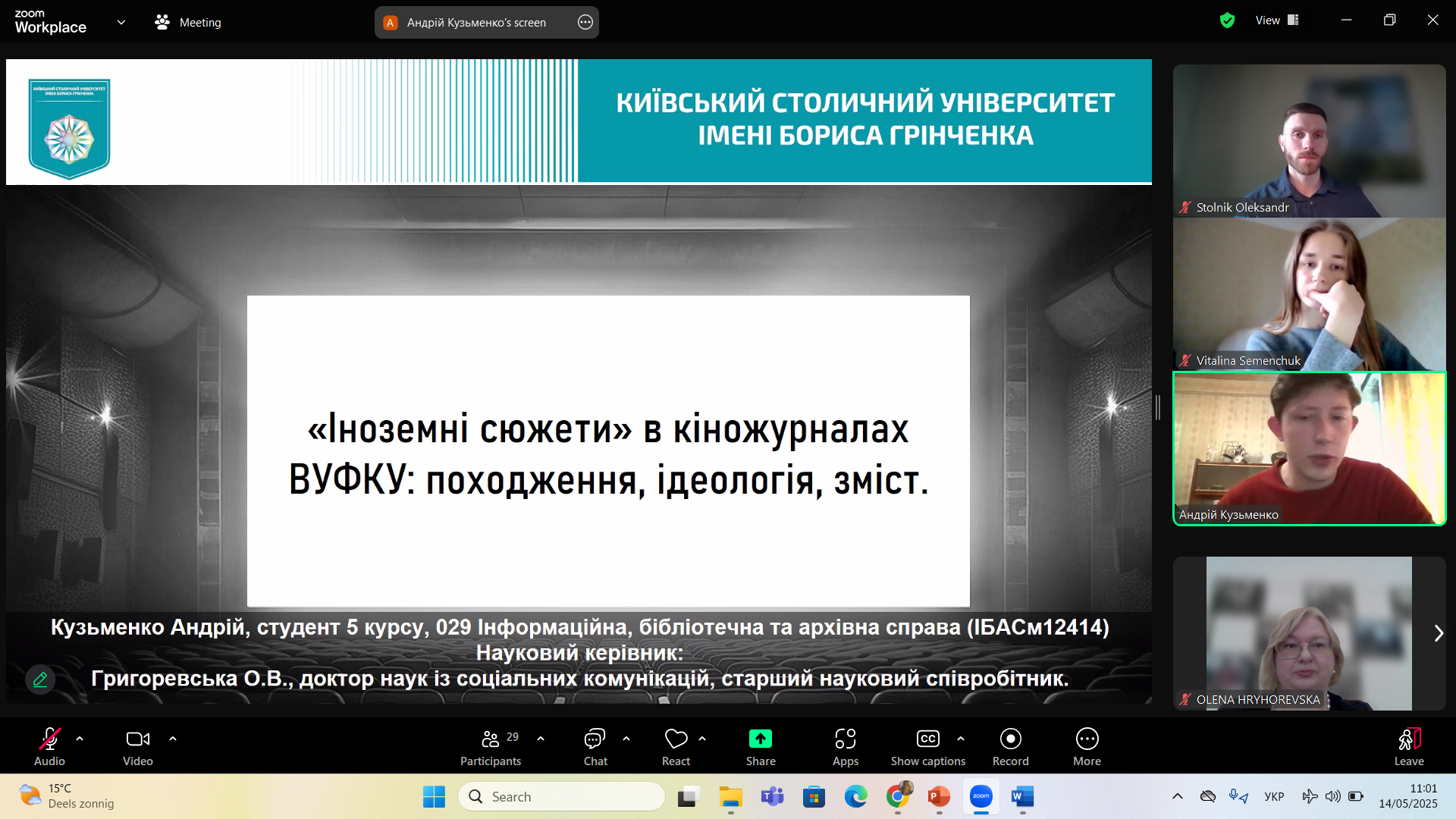
Task: Click the annotation pencil icon on slide
Action: click(40, 679)
